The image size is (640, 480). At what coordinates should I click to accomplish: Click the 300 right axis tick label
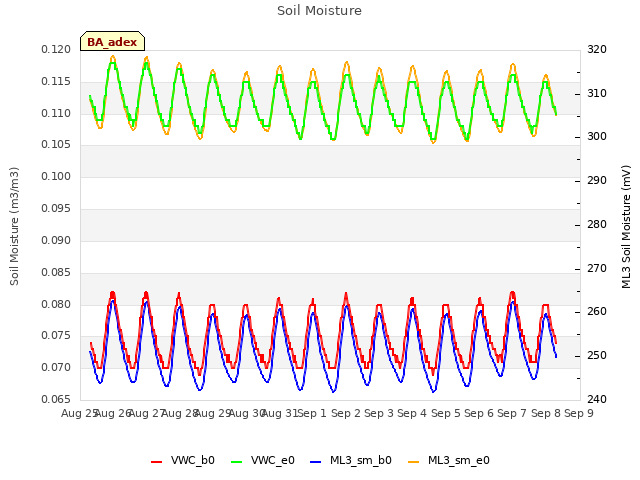tap(597, 136)
